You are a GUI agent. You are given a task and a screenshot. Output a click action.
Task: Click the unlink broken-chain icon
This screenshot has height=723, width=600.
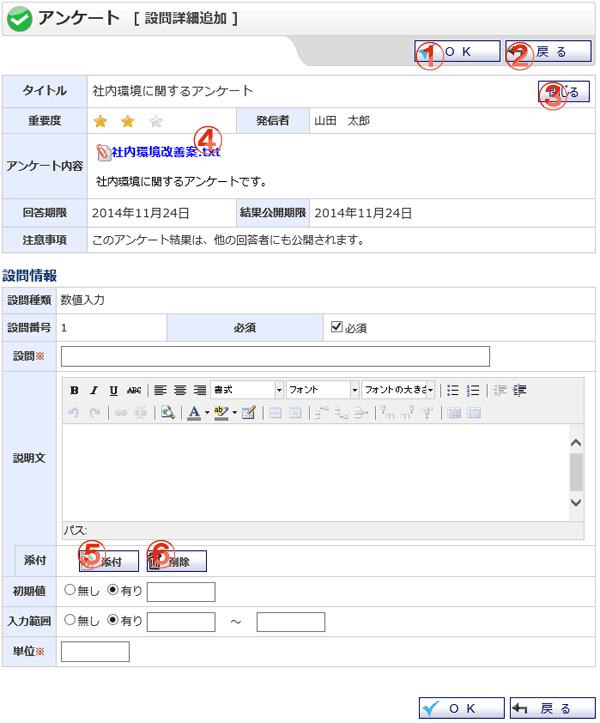(x=140, y=412)
